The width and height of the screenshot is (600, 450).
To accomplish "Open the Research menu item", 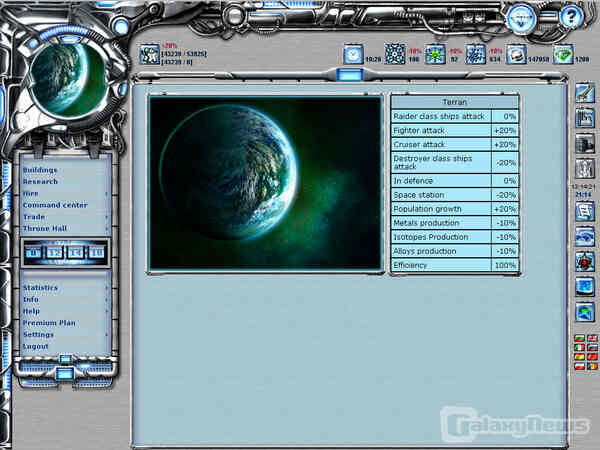I will pyautogui.click(x=40, y=182).
